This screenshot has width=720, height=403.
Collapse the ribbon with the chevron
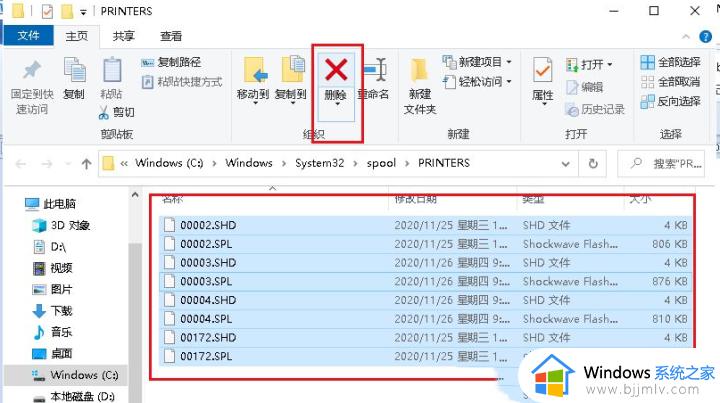tap(686, 36)
